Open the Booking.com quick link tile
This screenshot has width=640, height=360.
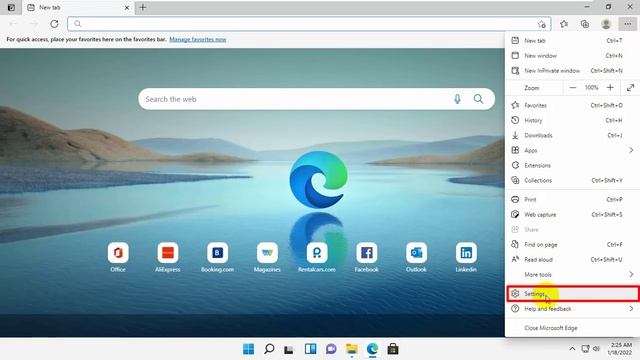pos(218,253)
